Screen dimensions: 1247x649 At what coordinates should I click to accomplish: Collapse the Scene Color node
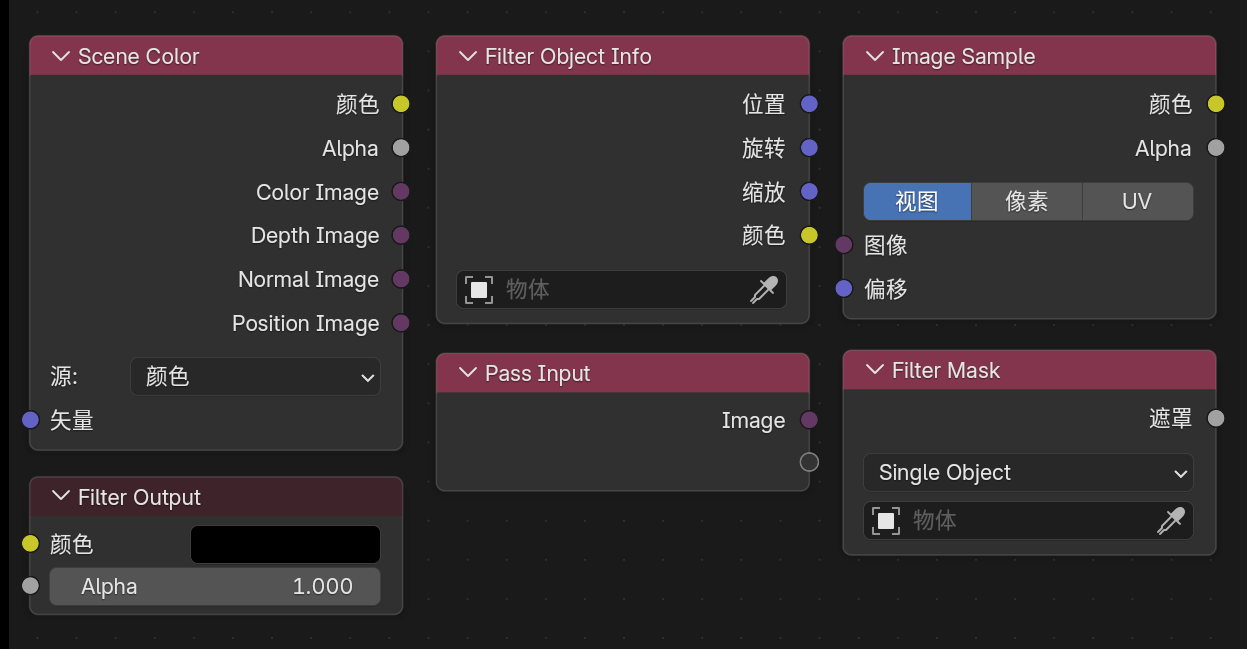pos(61,56)
